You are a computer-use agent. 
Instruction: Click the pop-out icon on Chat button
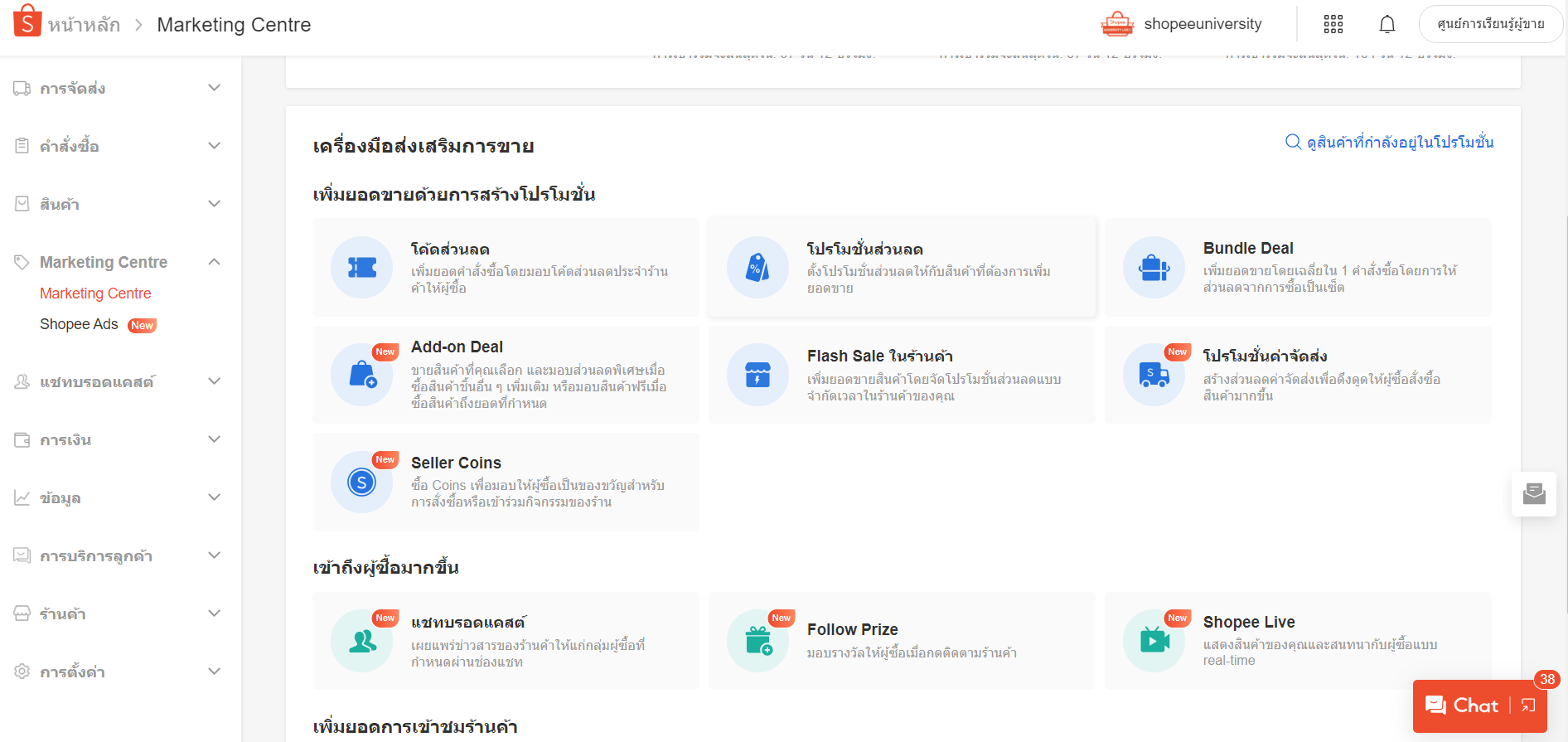tap(1529, 706)
